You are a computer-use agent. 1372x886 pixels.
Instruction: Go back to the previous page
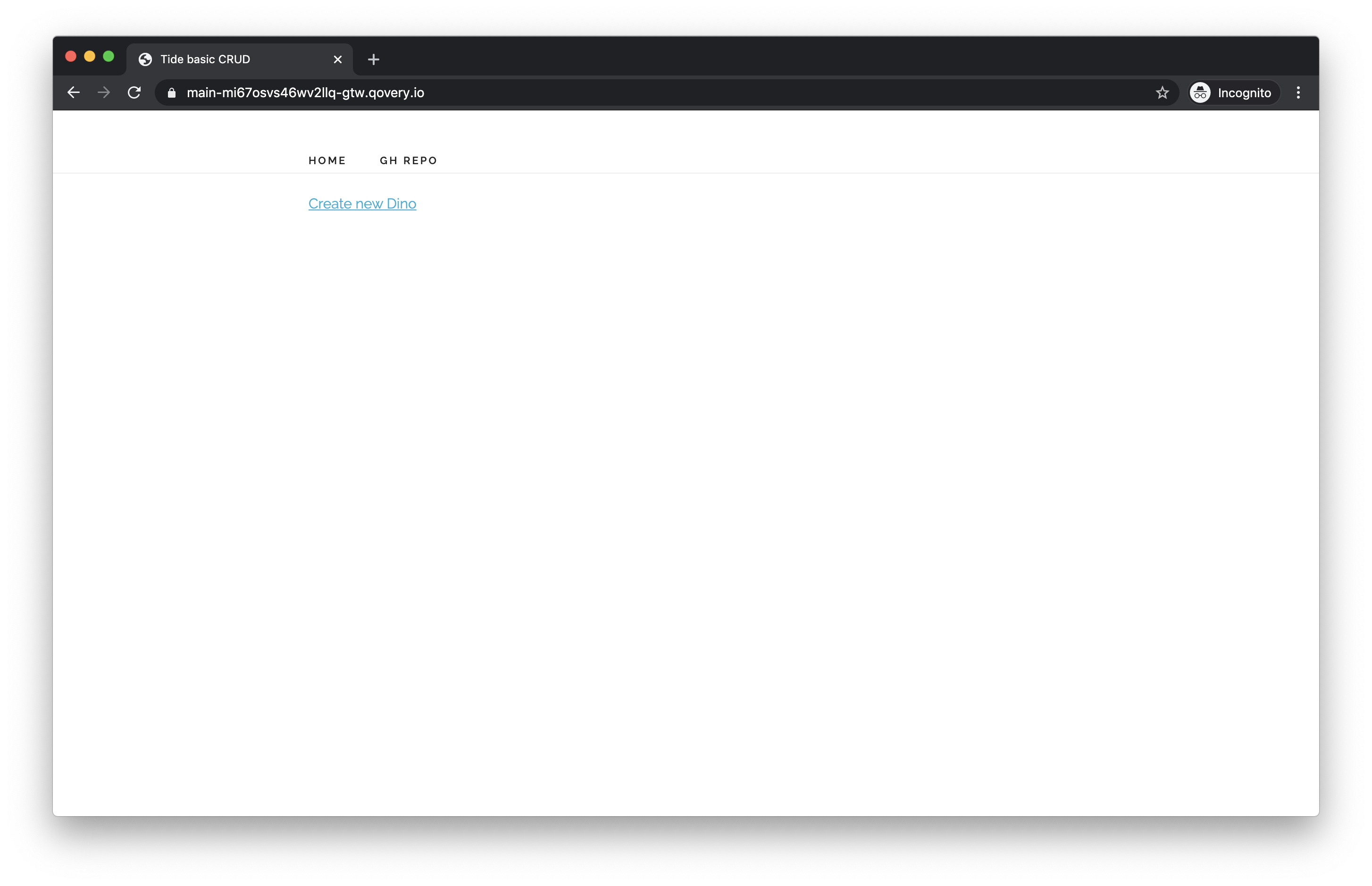coord(73,92)
